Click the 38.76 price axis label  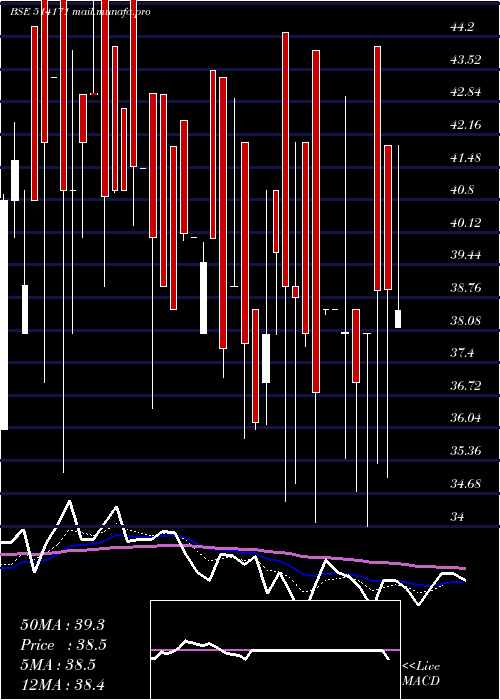point(466,288)
